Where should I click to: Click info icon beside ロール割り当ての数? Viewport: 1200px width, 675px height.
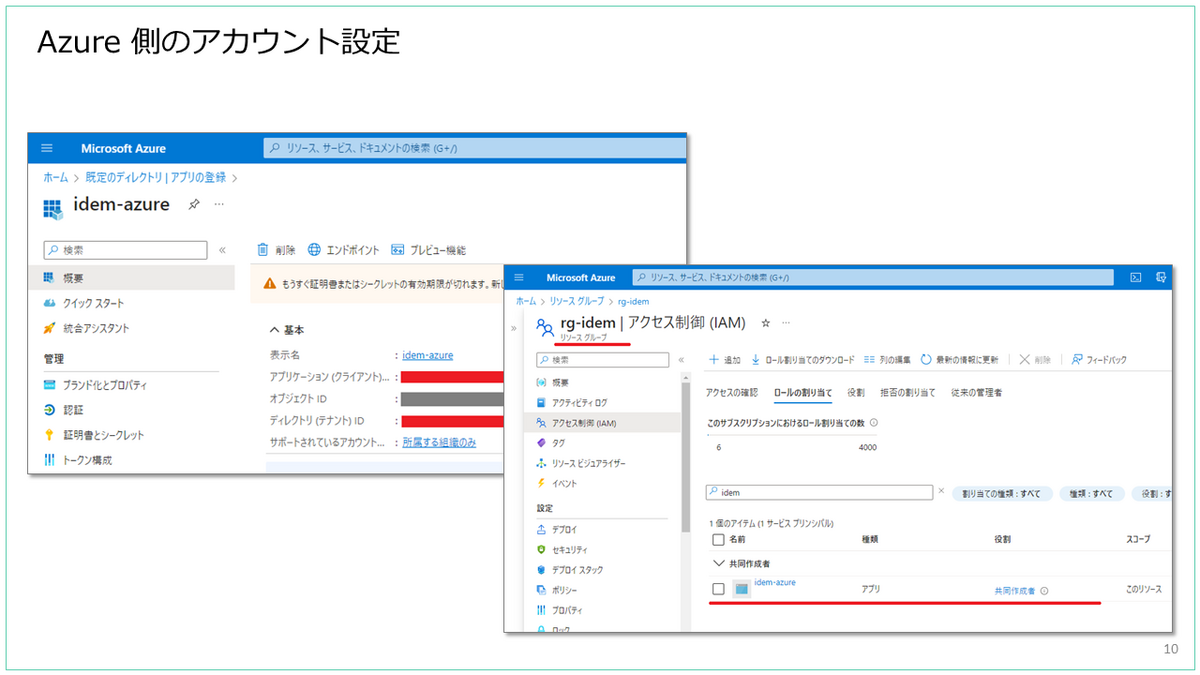[x=874, y=423]
